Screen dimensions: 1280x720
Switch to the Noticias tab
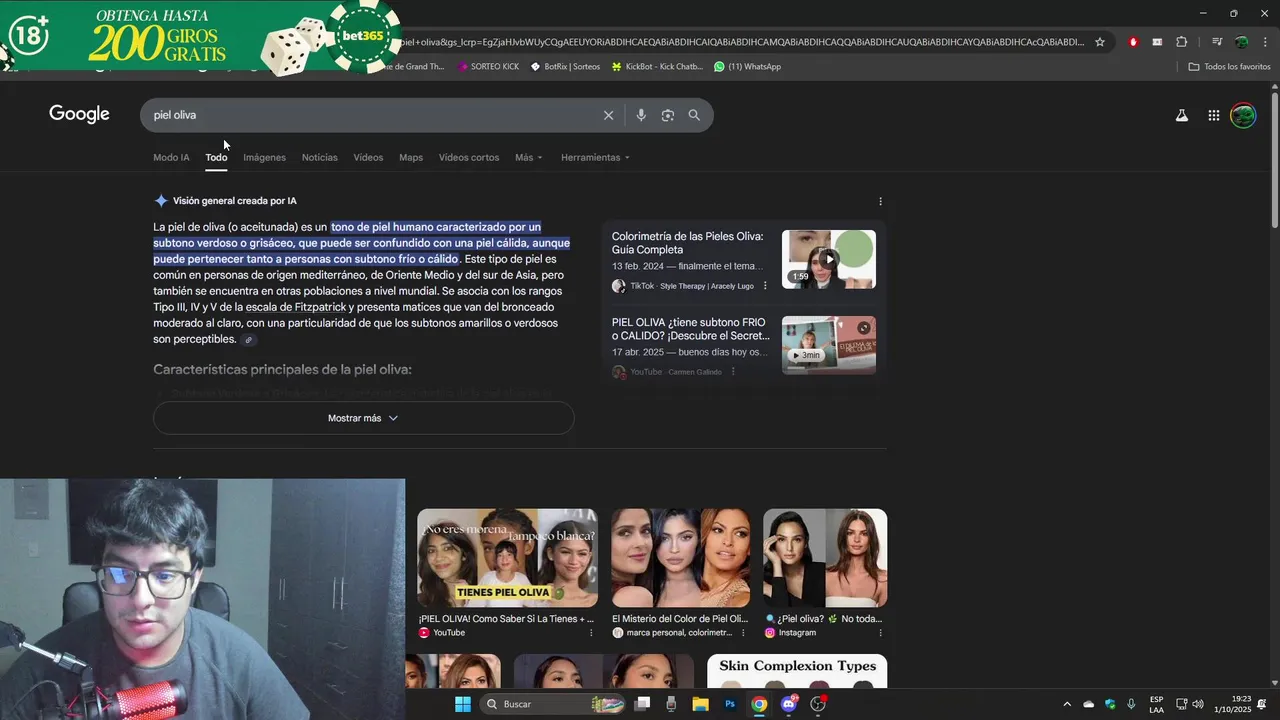coord(320,158)
